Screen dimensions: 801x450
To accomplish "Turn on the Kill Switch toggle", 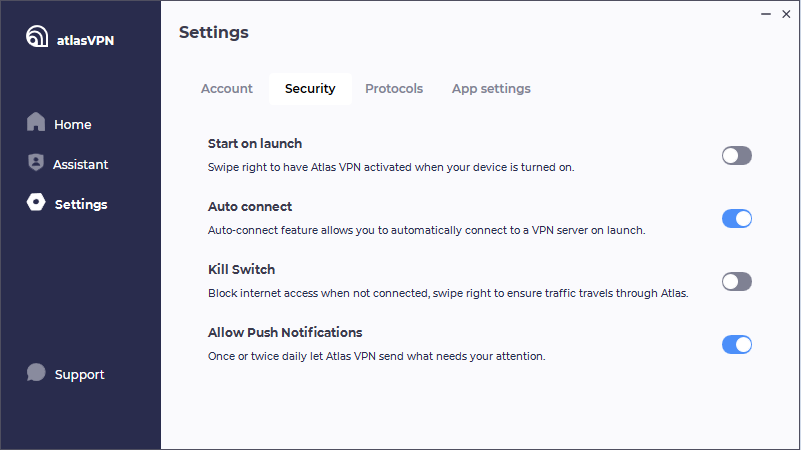I will (x=737, y=281).
